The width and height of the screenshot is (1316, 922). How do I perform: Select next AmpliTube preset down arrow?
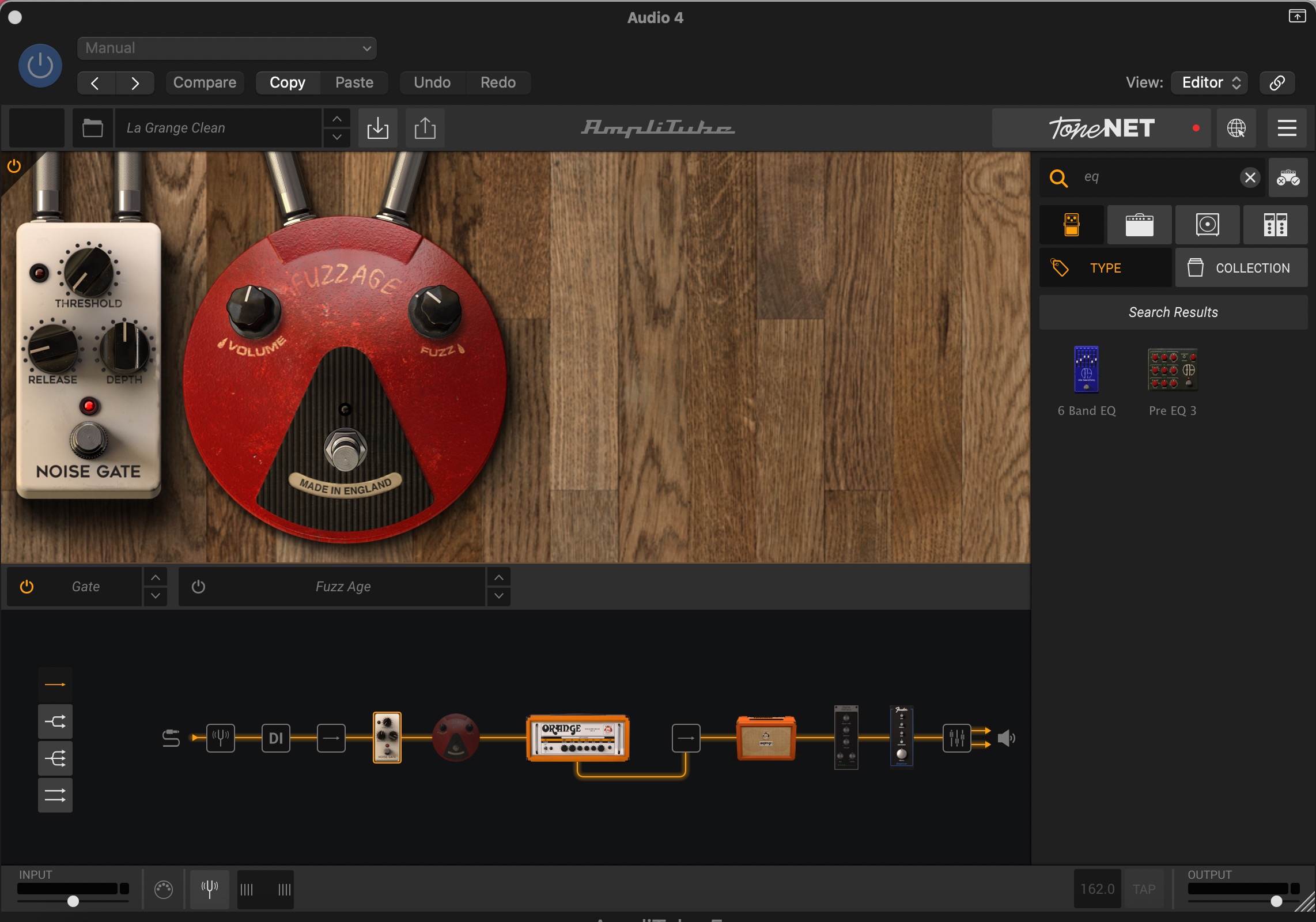[337, 137]
